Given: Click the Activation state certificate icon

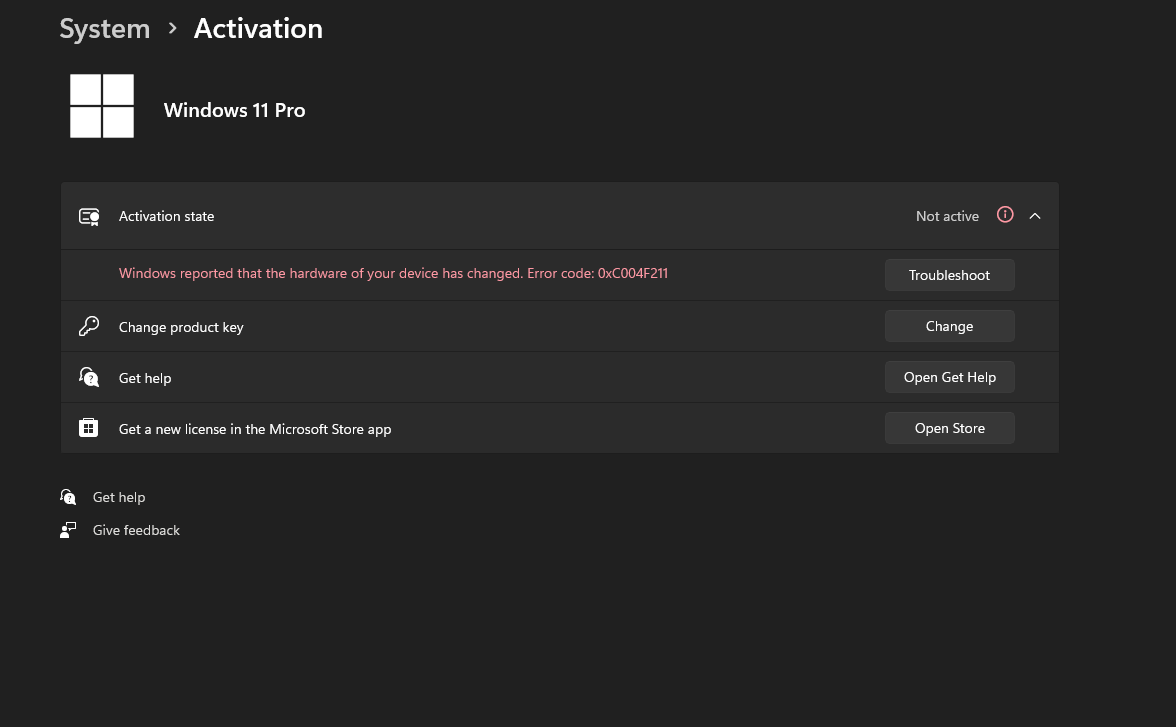Looking at the screenshot, I should pyautogui.click(x=89, y=217).
